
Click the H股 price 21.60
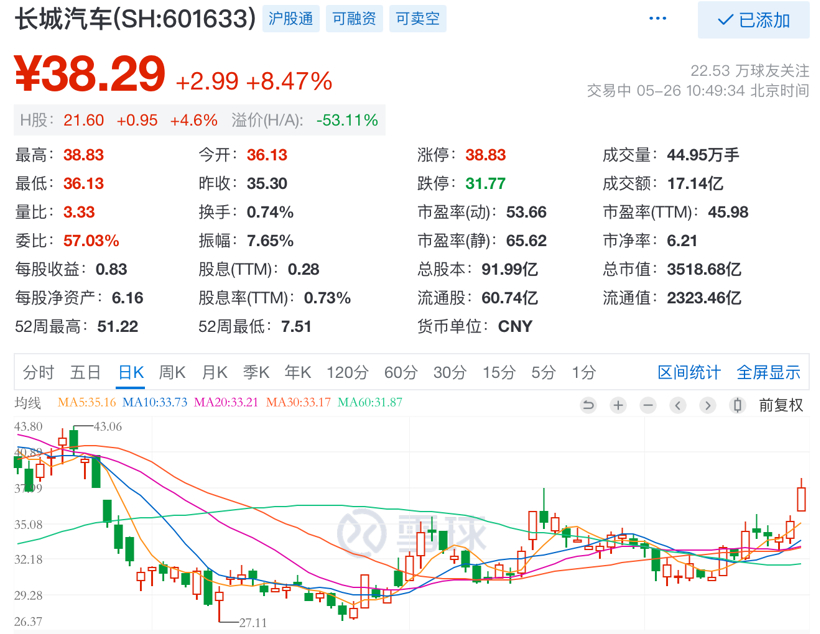pyautogui.click(x=84, y=120)
